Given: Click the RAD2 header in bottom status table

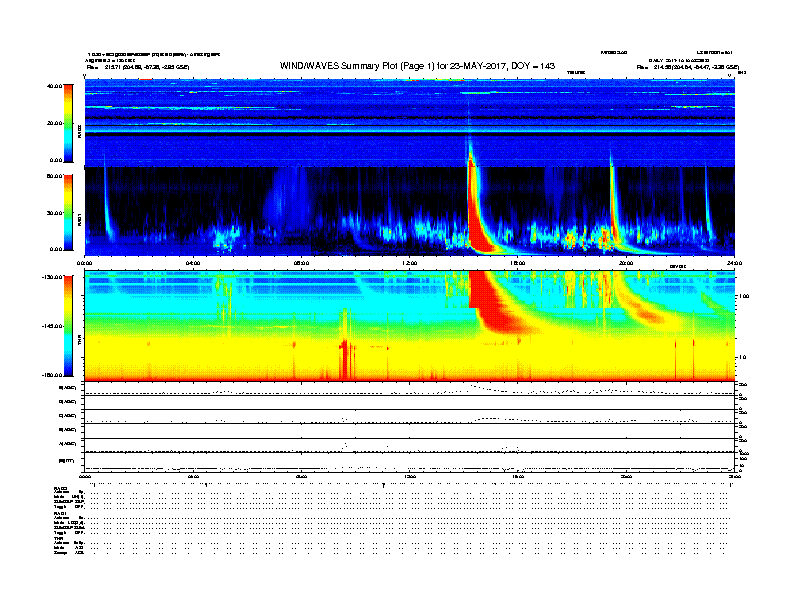Looking at the screenshot, I should click(60, 489).
